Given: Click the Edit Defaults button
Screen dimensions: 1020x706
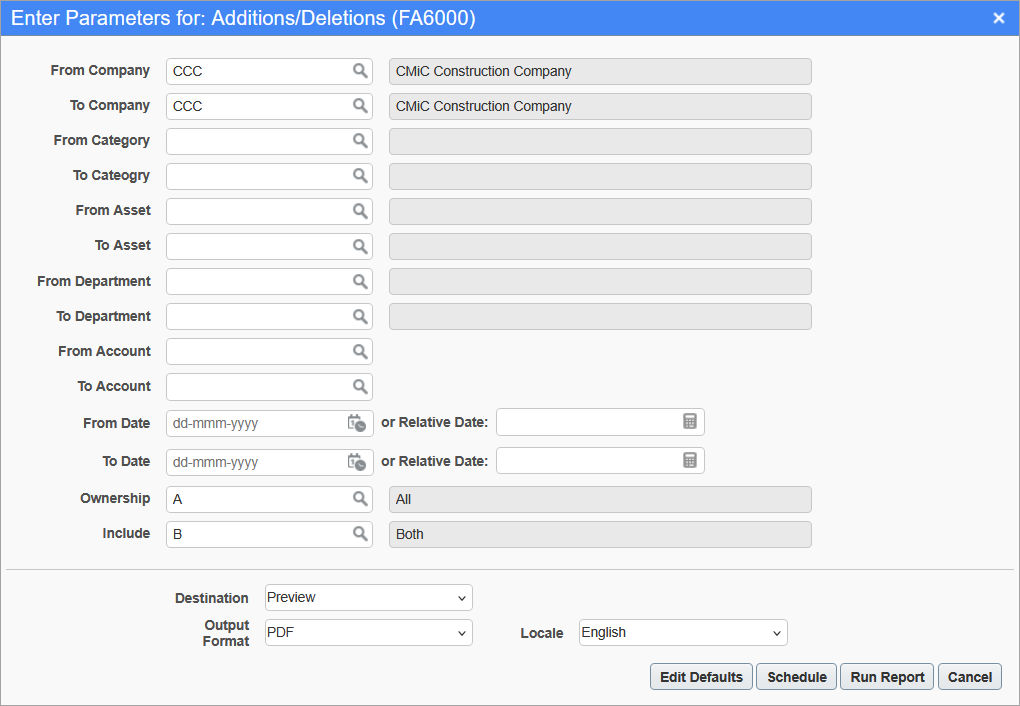Looking at the screenshot, I should [x=701, y=676].
